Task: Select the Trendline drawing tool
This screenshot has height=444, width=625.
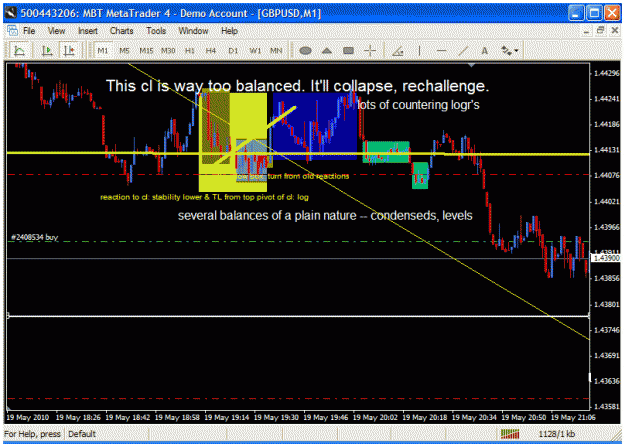Action: pos(463,51)
